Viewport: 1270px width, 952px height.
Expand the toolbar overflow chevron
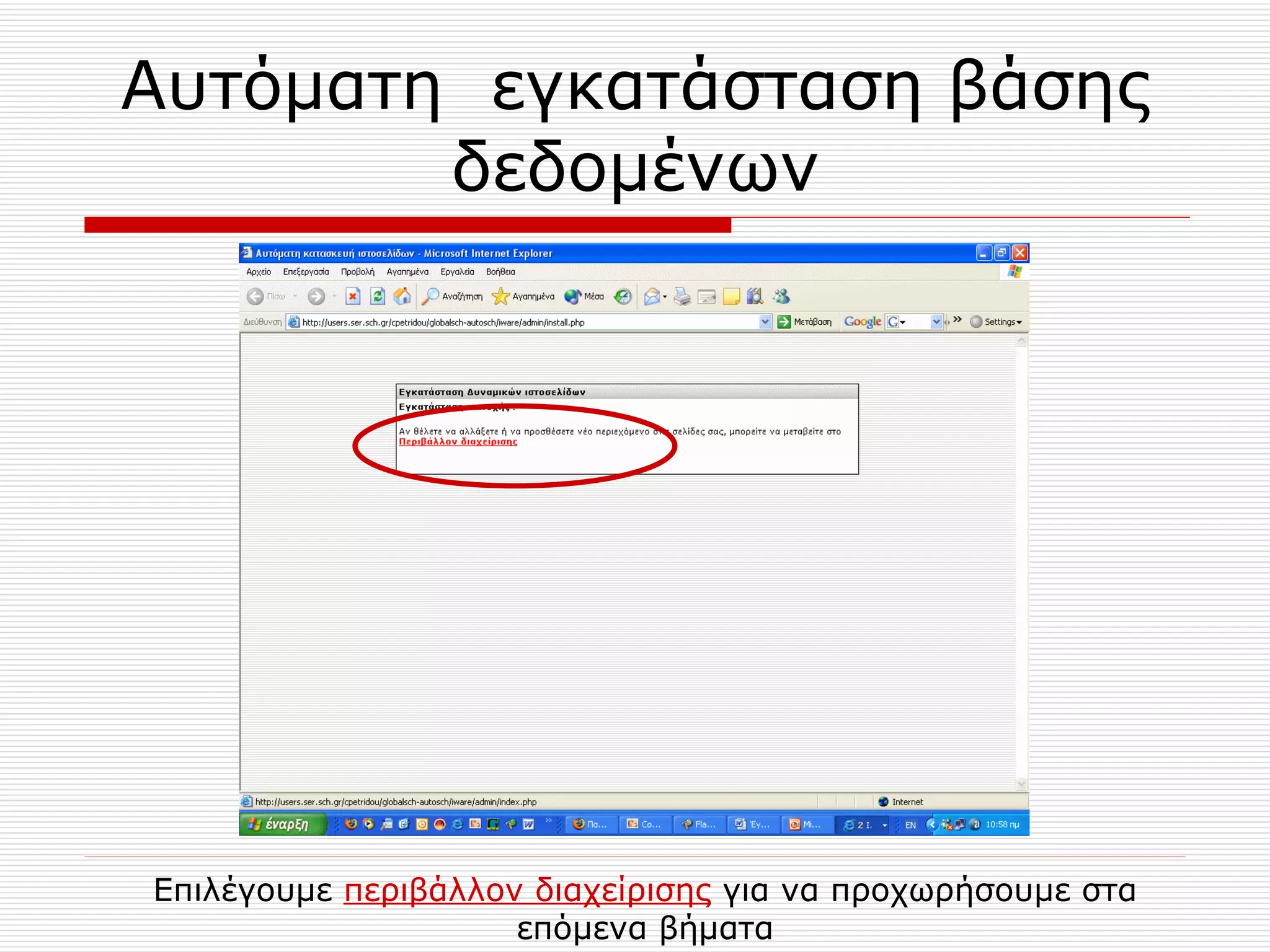point(957,320)
